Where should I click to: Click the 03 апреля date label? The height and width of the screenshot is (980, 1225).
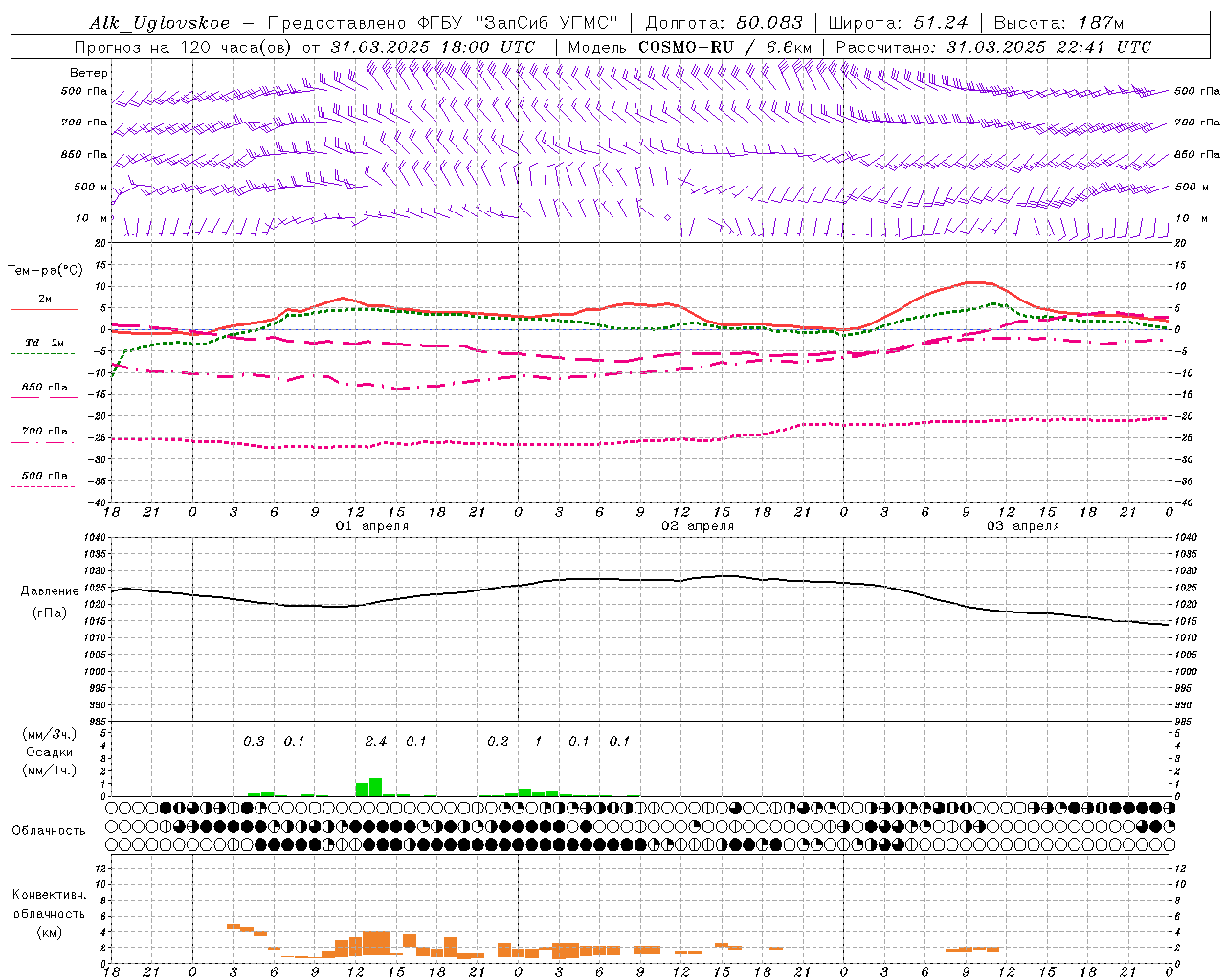click(x=1023, y=526)
